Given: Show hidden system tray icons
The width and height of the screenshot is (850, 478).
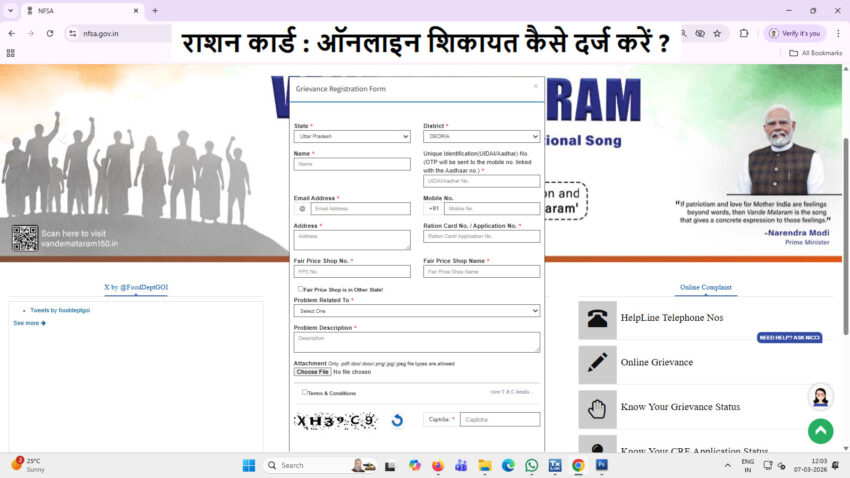Looking at the screenshot, I should (727, 465).
